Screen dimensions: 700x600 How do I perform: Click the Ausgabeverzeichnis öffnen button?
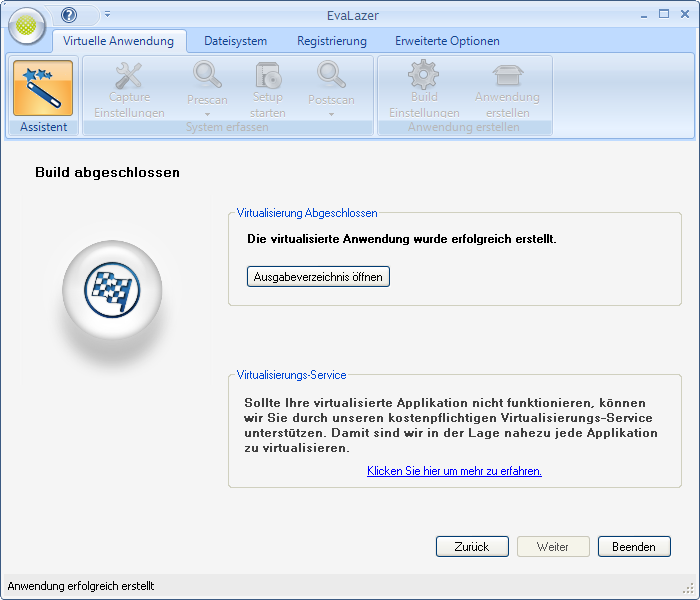pyautogui.click(x=318, y=276)
